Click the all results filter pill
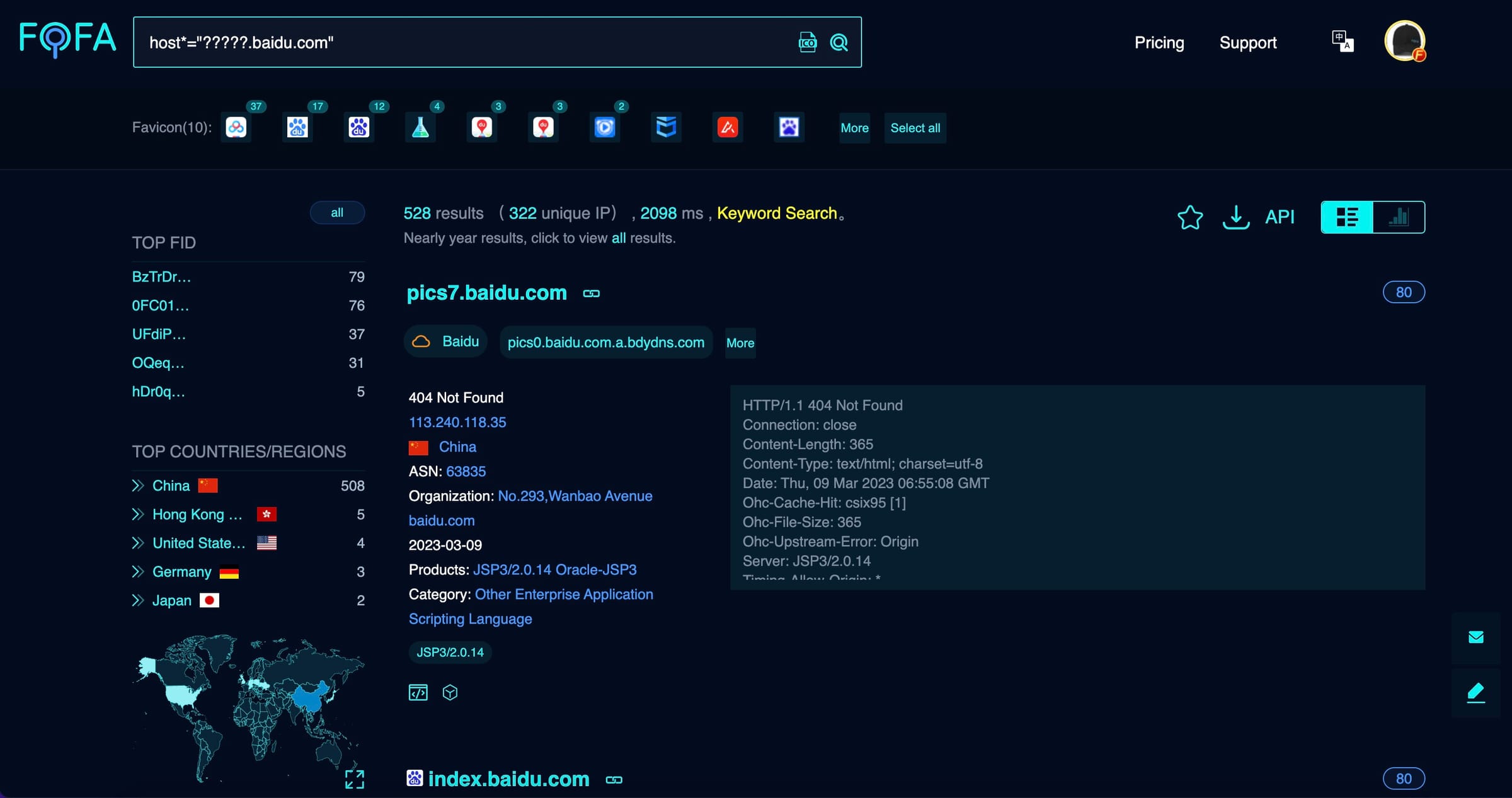Image resolution: width=1512 pixels, height=798 pixels. (x=337, y=212)
